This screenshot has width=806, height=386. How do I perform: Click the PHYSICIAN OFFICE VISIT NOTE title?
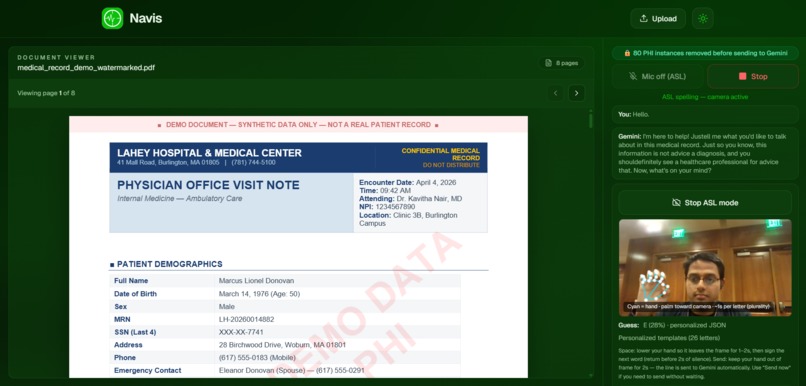208,185
